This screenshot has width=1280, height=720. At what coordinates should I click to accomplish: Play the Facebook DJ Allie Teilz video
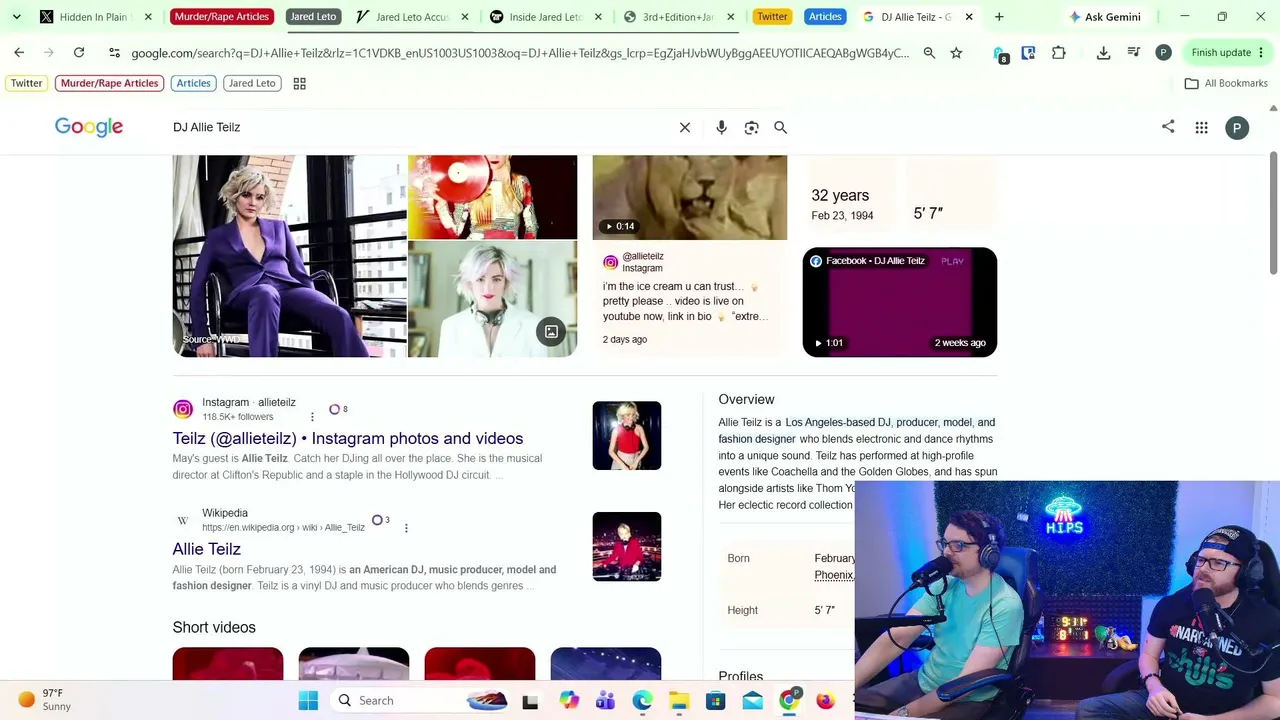[x=900, y=302]
